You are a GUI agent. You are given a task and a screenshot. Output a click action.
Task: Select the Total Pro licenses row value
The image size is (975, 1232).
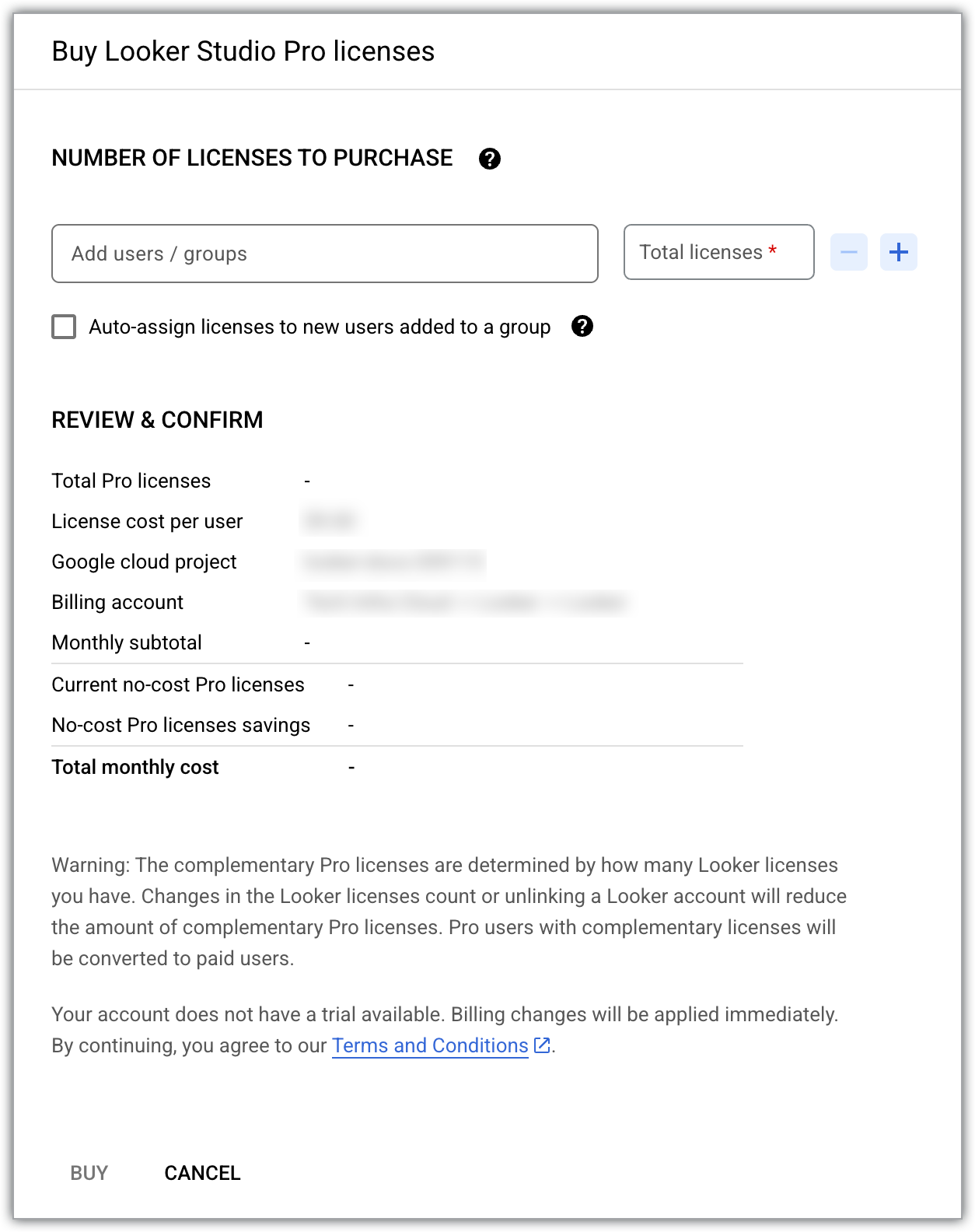[308, 481]
